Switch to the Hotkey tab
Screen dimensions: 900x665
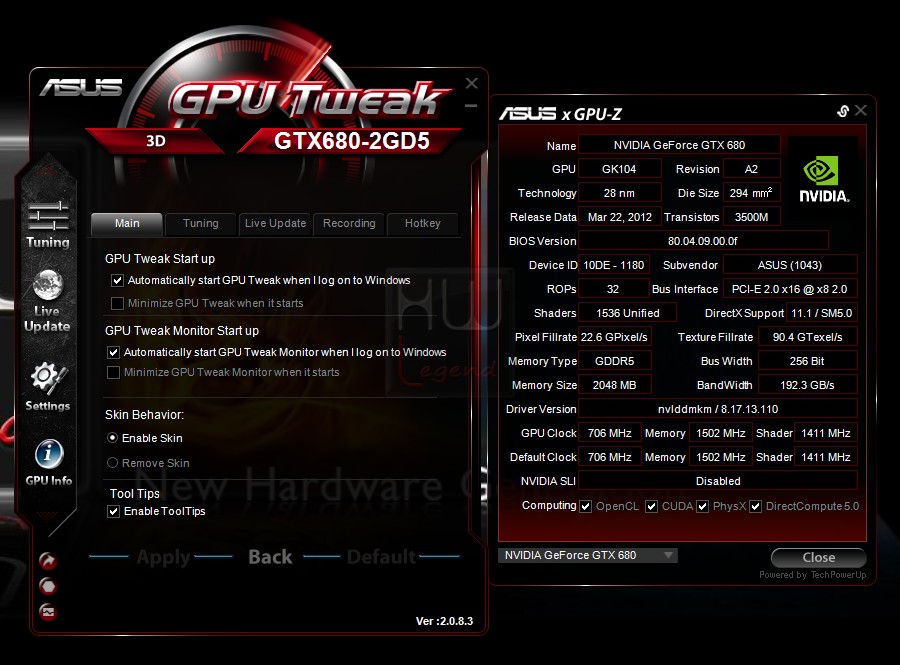pos(422,223)
